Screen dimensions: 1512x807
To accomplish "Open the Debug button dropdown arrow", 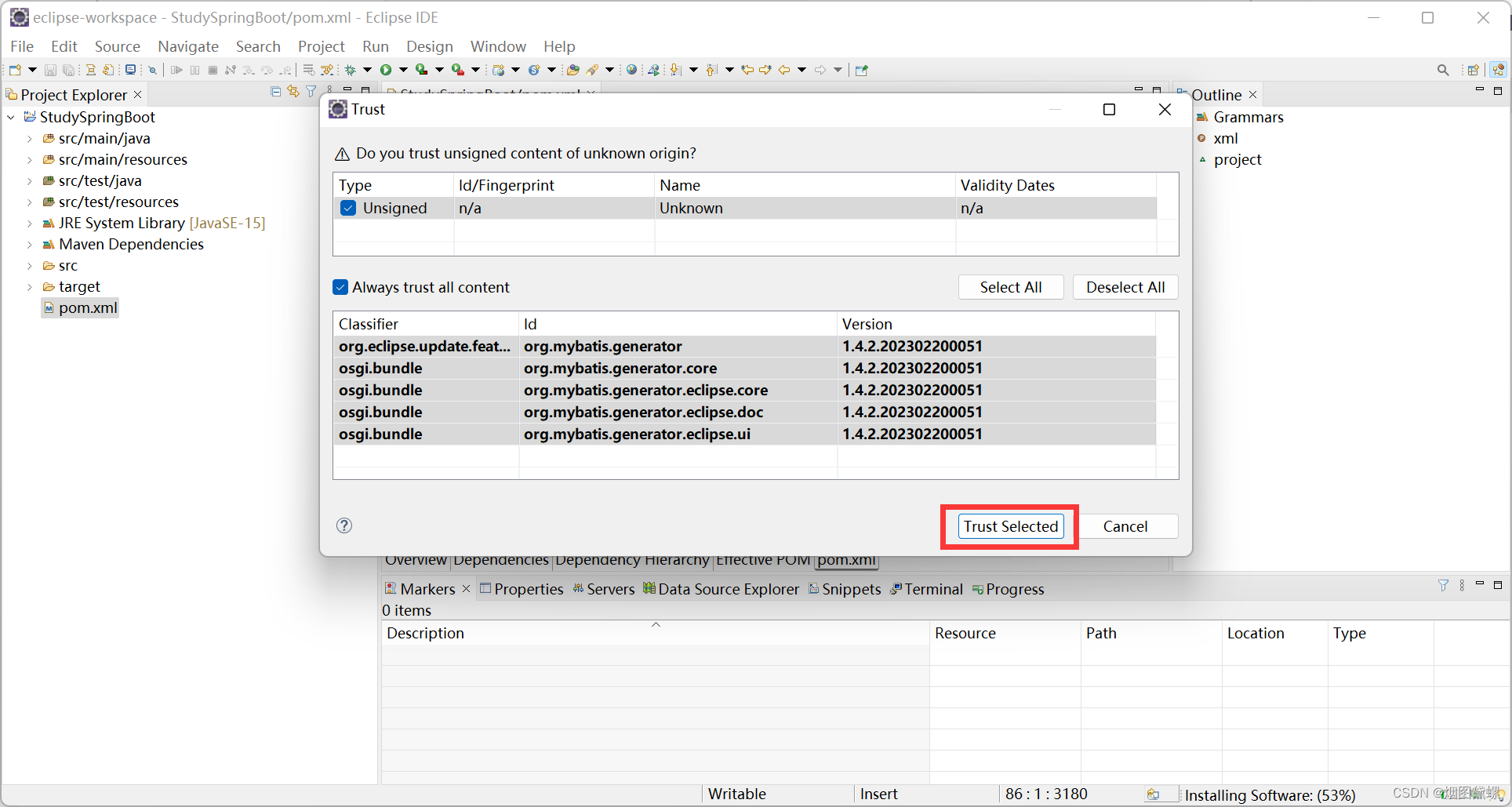I will click(x=367, y=70).
